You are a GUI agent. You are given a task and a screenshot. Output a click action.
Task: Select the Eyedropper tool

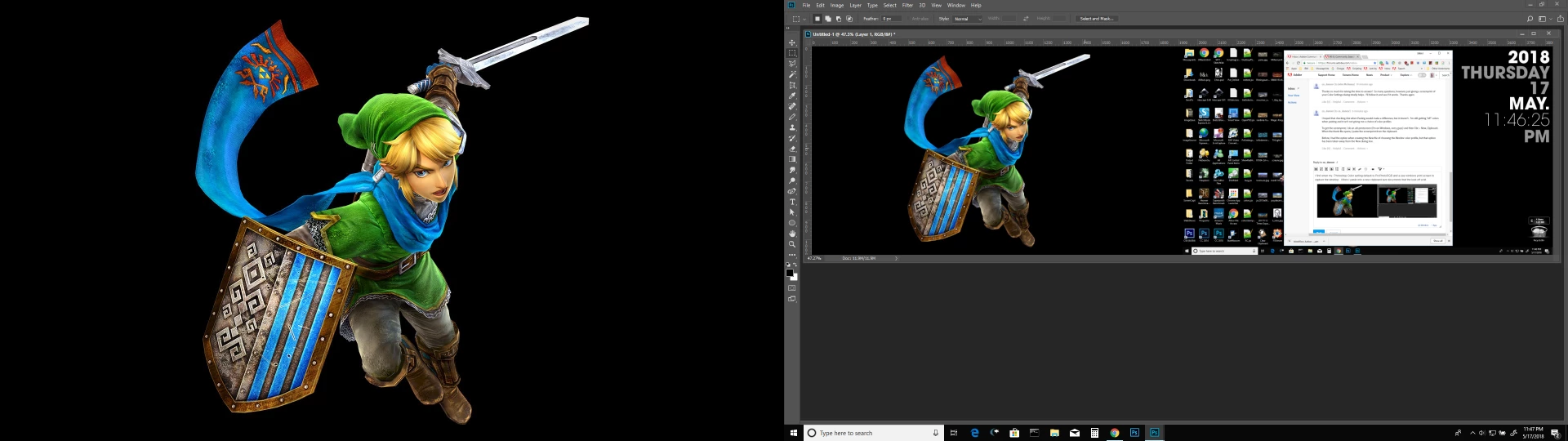pos(792,96)
